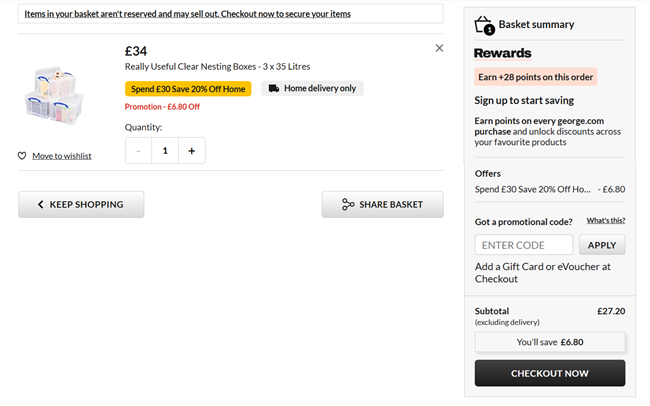Click Earn +28 points on this order

point(536,77)
